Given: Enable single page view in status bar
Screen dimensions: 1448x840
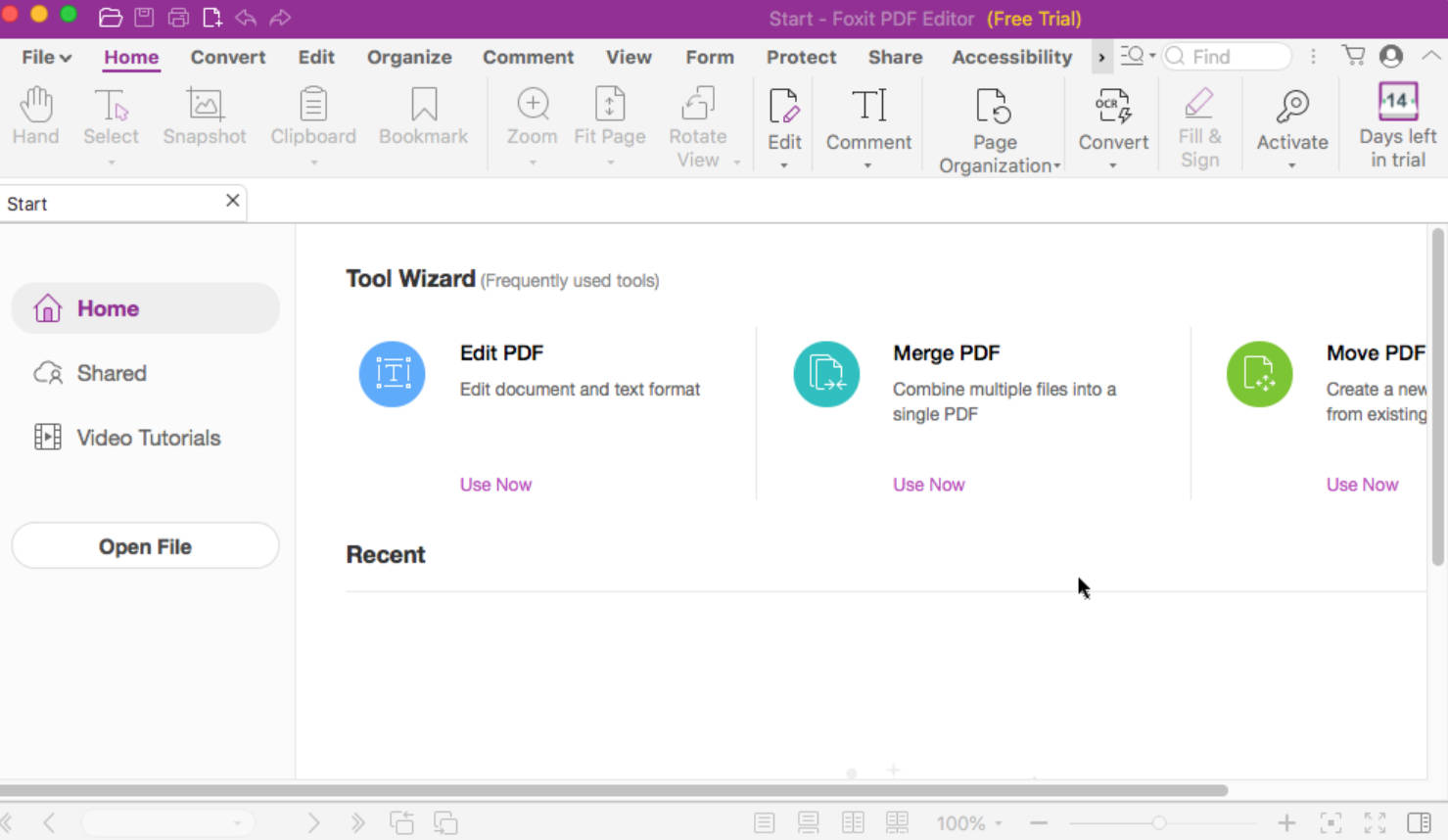Looking at the screenshot, I should coord(765,822).
